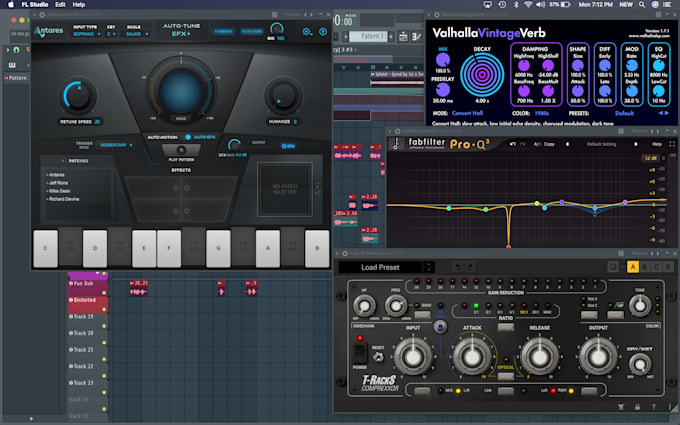Open T-Racks help question mark

tap(654, 407)
